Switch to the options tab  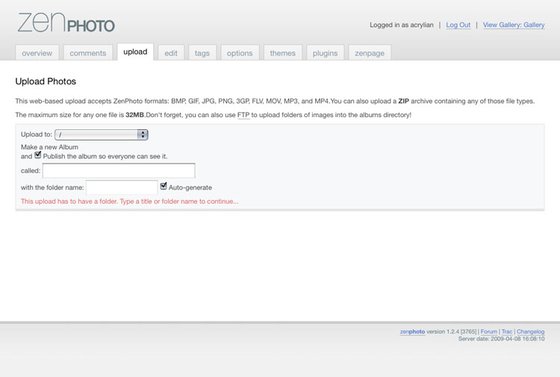click(x=240, y=53)
